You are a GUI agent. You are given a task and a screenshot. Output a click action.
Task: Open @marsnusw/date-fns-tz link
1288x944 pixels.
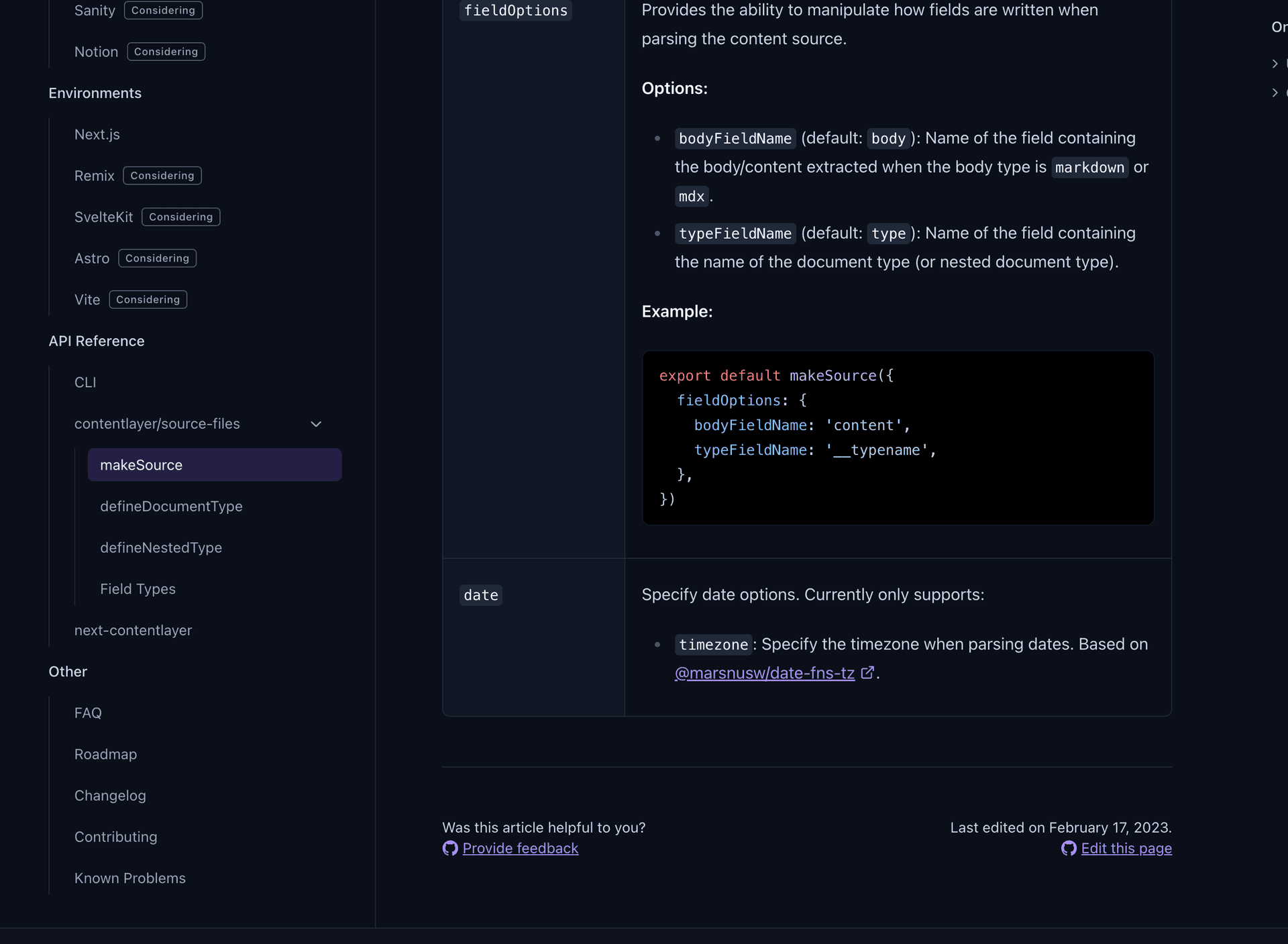coord(764,673)
